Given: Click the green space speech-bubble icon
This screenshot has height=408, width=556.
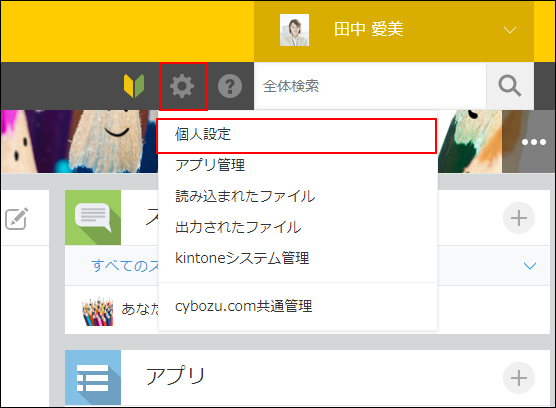Looking at the screenshot, I should tap(93, 218).
